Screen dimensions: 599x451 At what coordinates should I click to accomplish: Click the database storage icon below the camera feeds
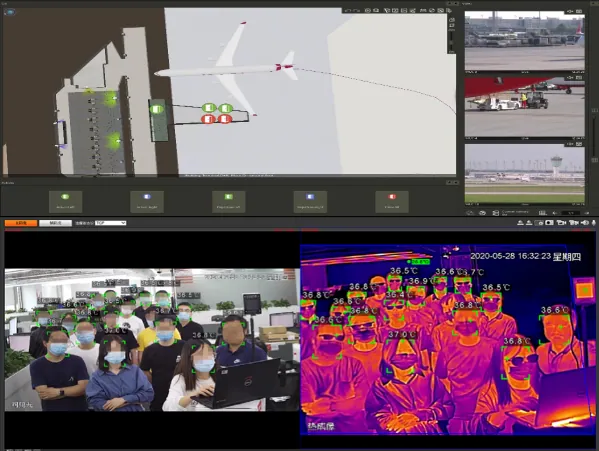tap(496, 213)
